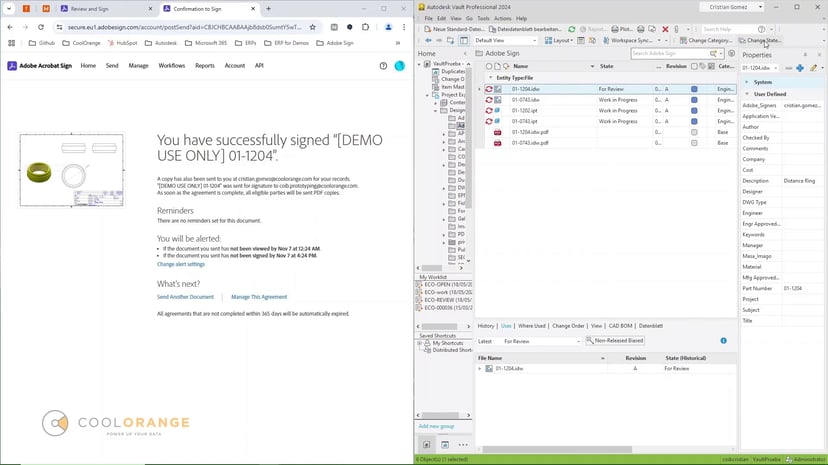Switch to the CAD BOM tab
The width and height of the screenshot is (828, 465).
click(x=620, y=326)
